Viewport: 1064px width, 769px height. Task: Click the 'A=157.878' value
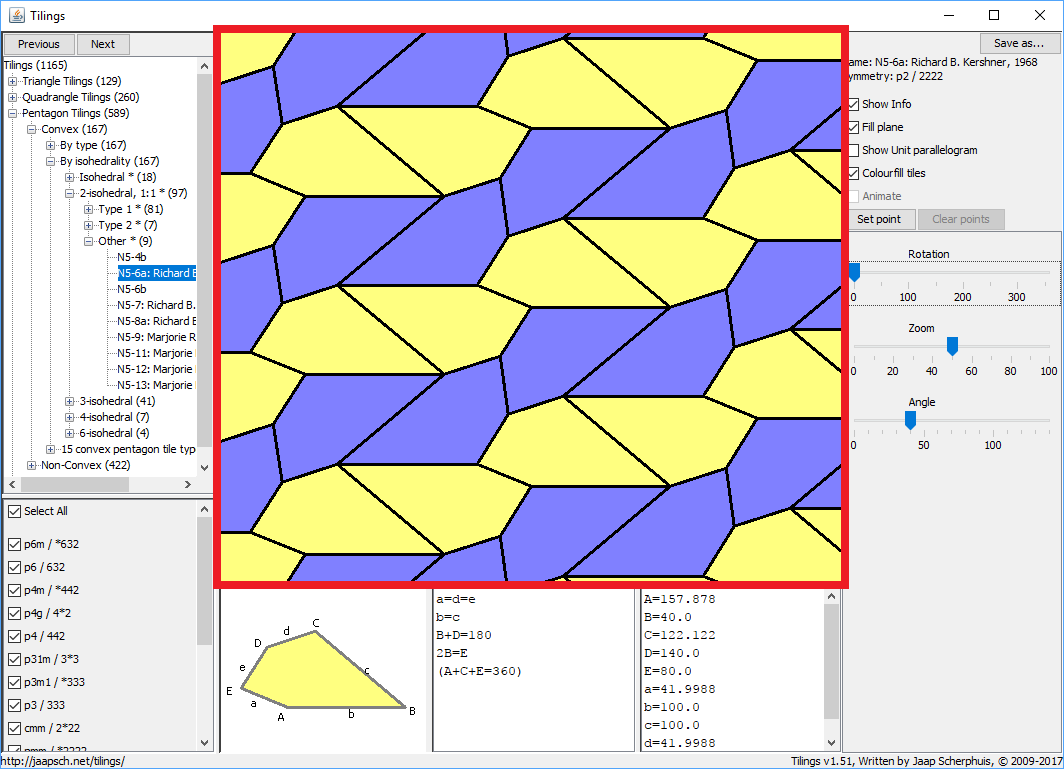679,599
